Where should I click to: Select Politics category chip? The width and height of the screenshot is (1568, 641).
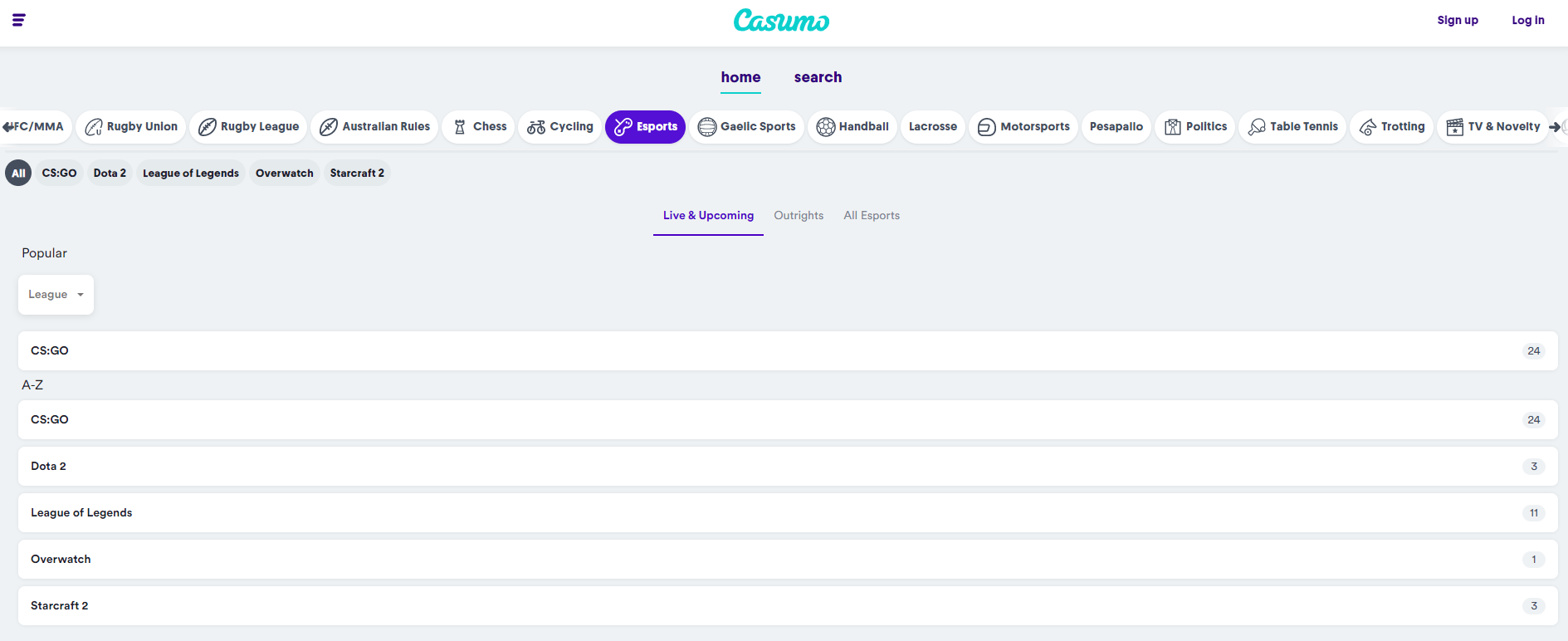[x=1195, y=127]
